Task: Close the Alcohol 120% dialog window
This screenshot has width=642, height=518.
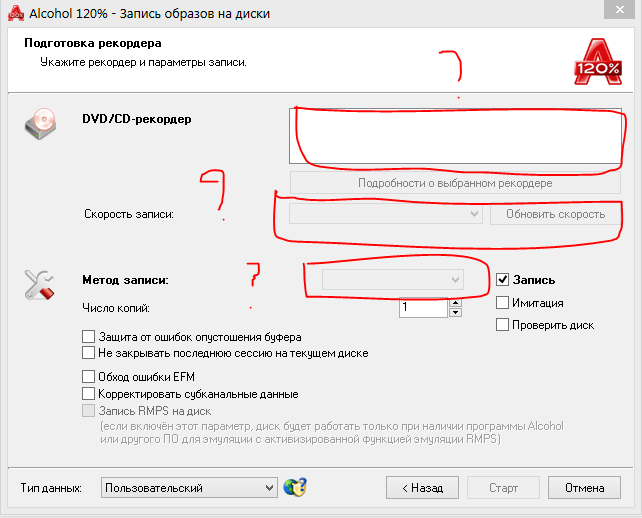Action: click(x=620, y=9)
